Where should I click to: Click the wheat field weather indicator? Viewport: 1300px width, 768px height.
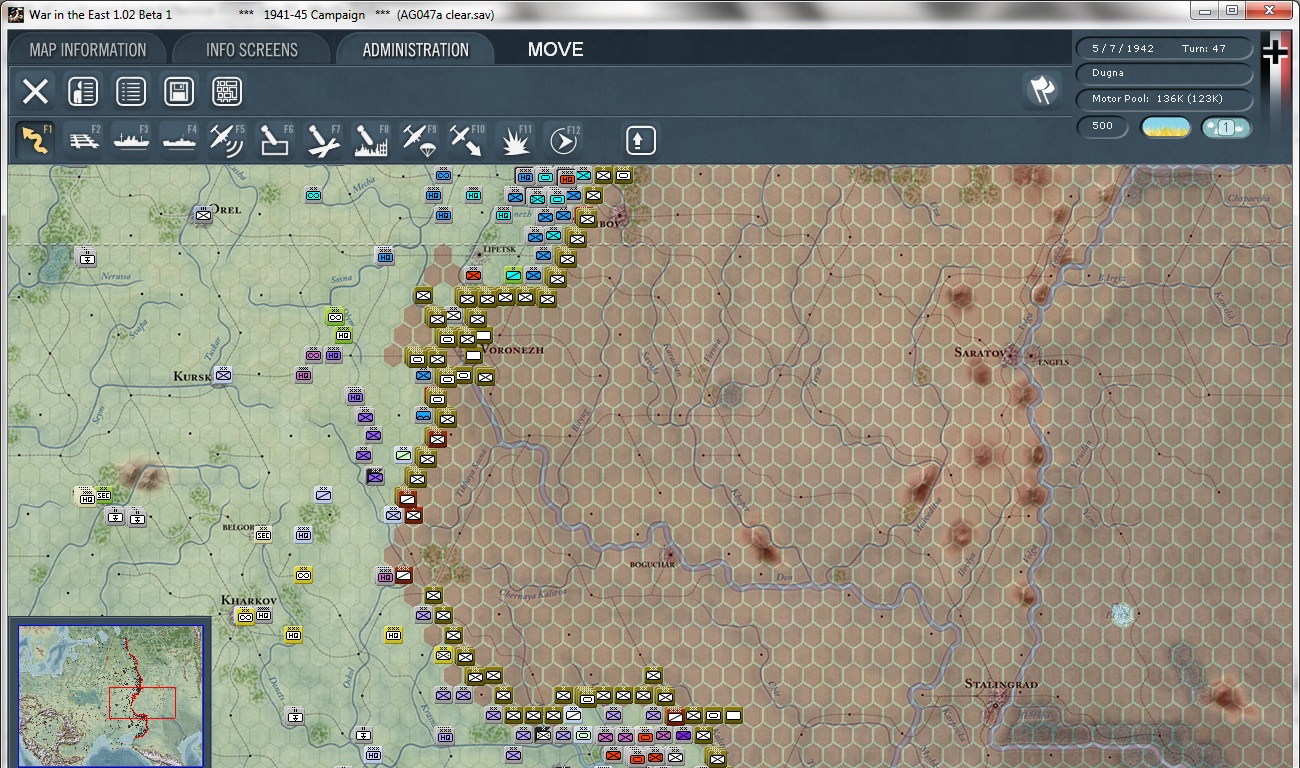pyautogui.click(x=1166, y=127)
